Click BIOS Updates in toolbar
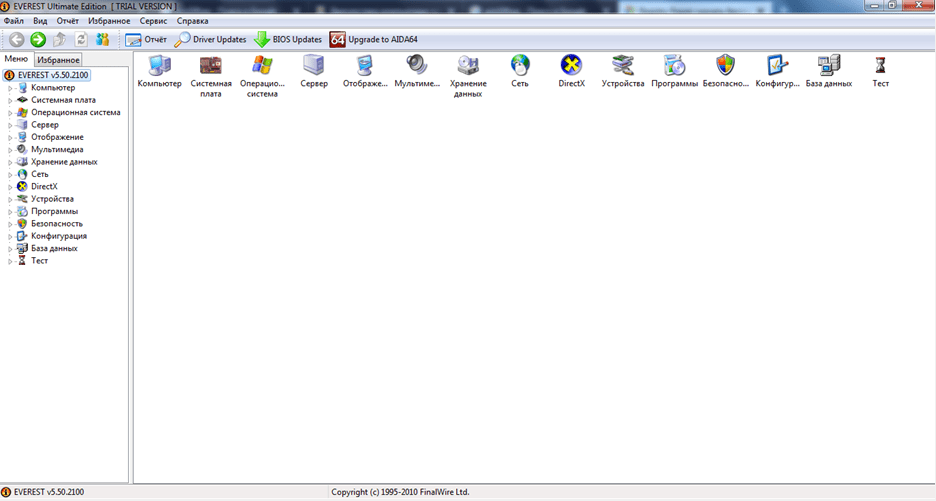Screen dimensions: 936x501 point(288,39)
